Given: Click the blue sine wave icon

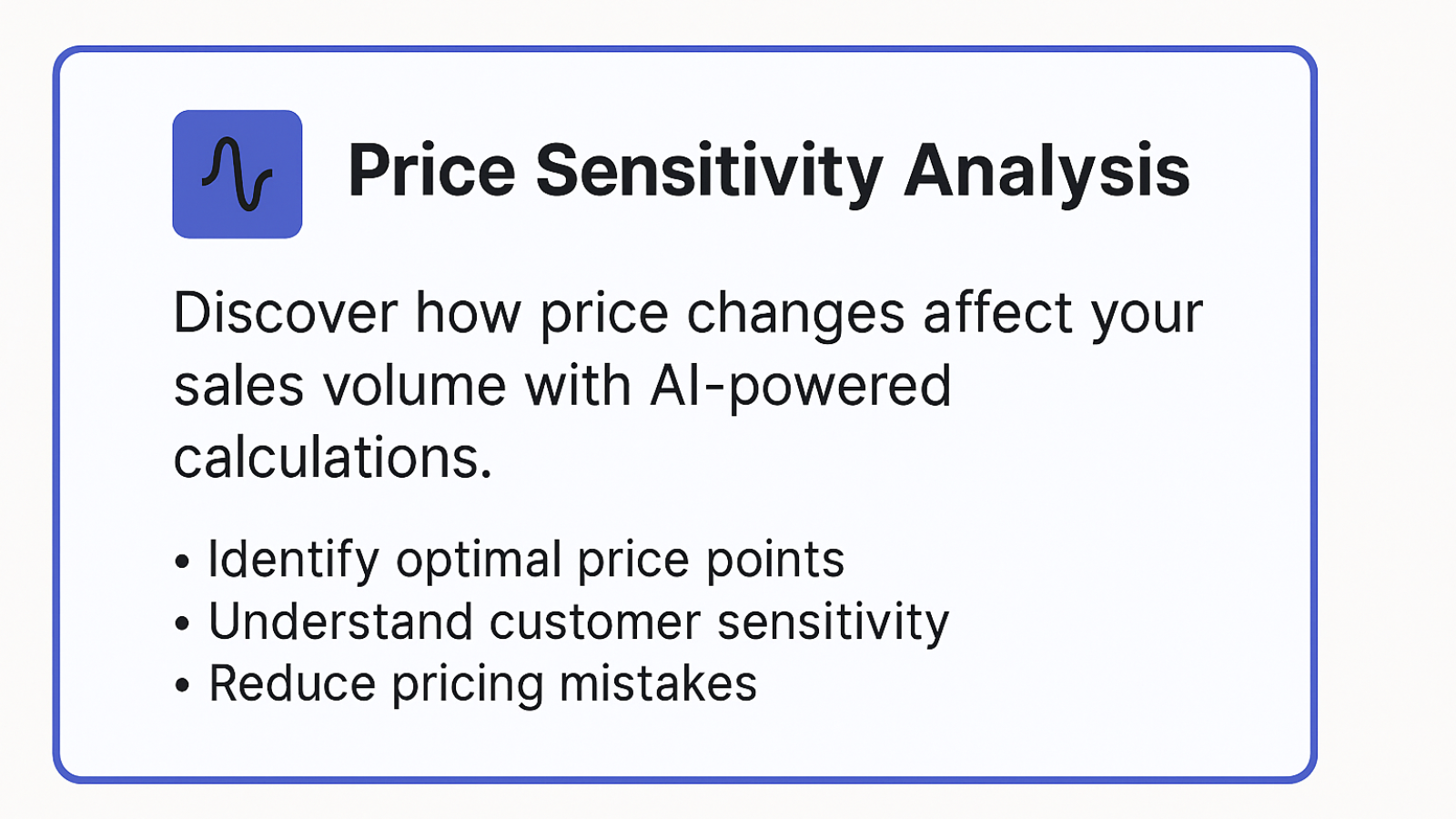Looking at the screenshot, I should [238, 174].
